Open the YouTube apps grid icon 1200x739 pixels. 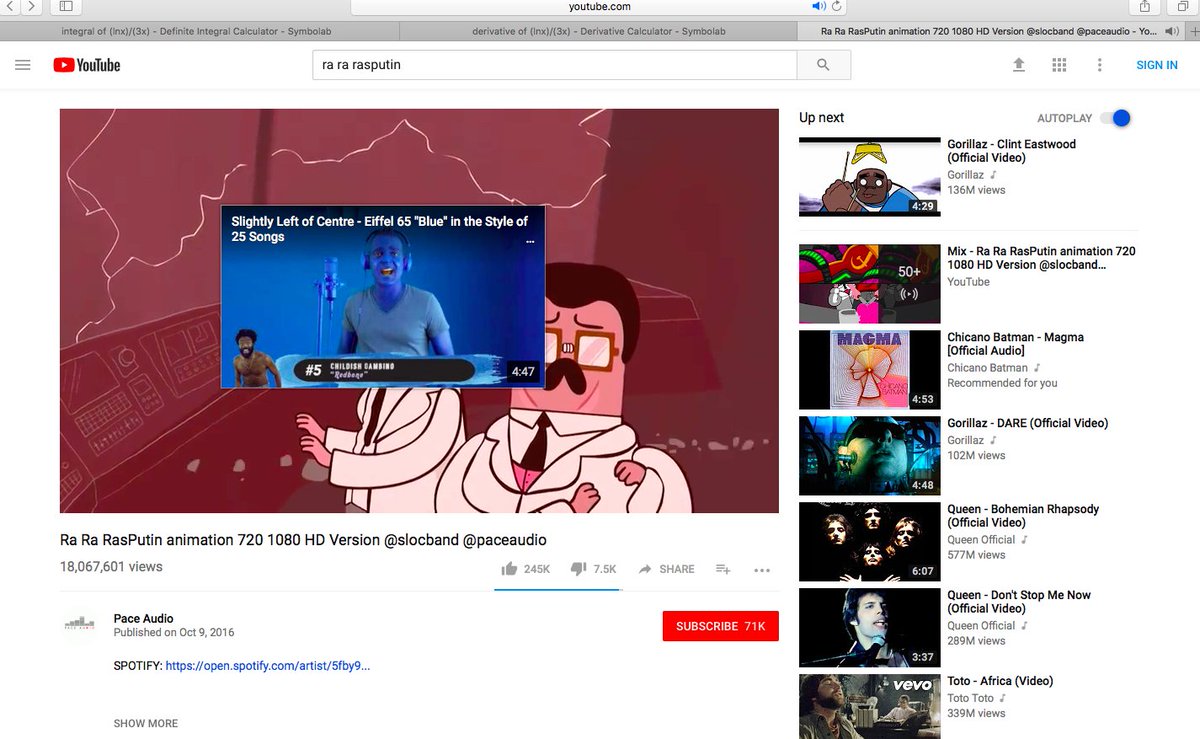click(1059, 65)
